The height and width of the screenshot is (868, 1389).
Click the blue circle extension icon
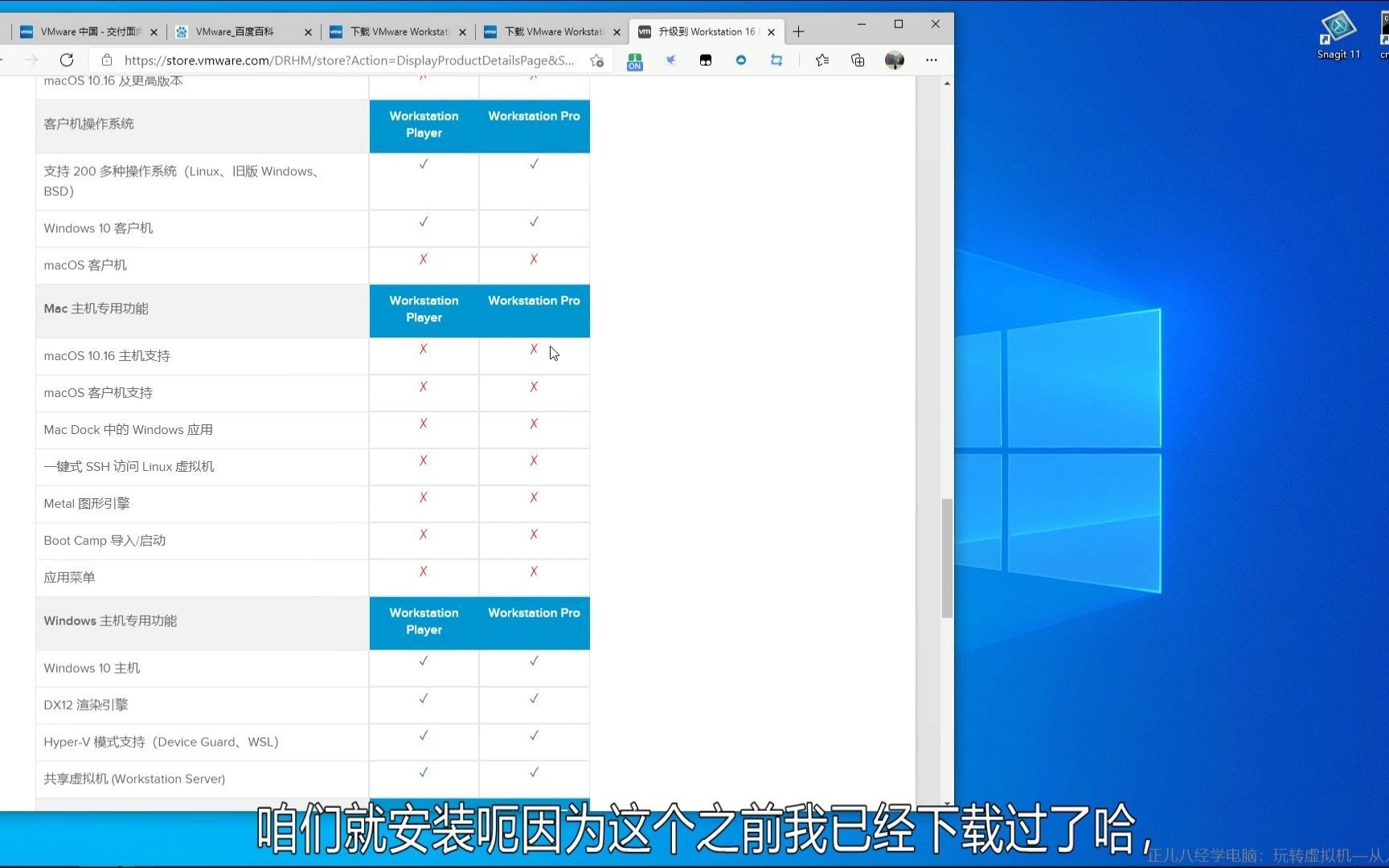tap(741, 60)
